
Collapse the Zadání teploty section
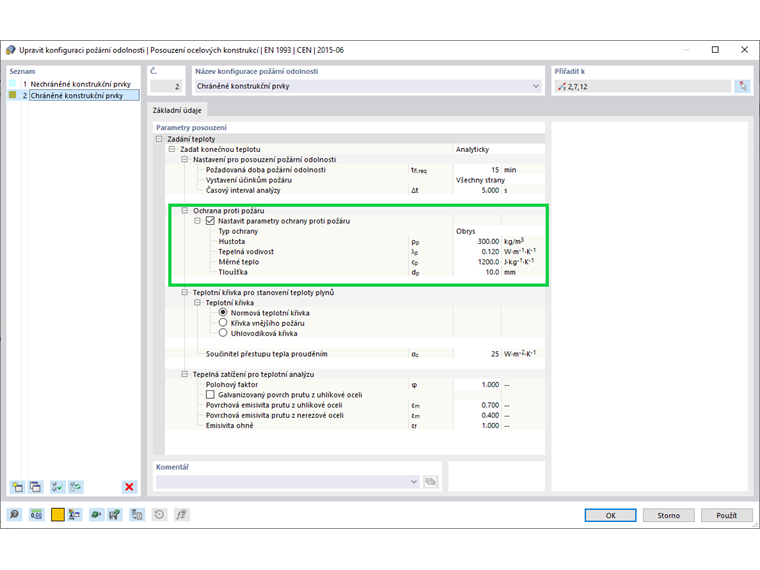159,139
